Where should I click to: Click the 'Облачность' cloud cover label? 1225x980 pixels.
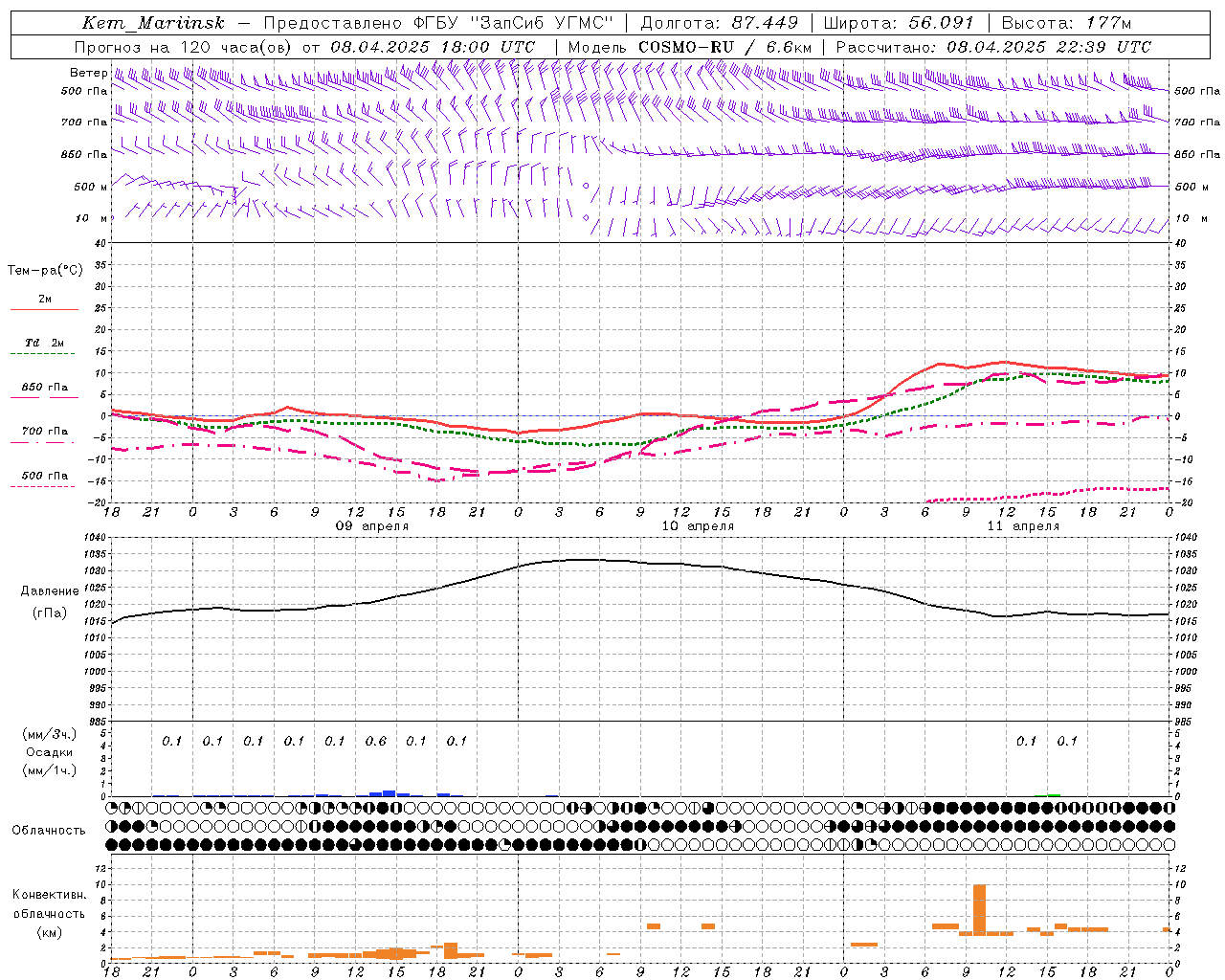pos(49,831)
